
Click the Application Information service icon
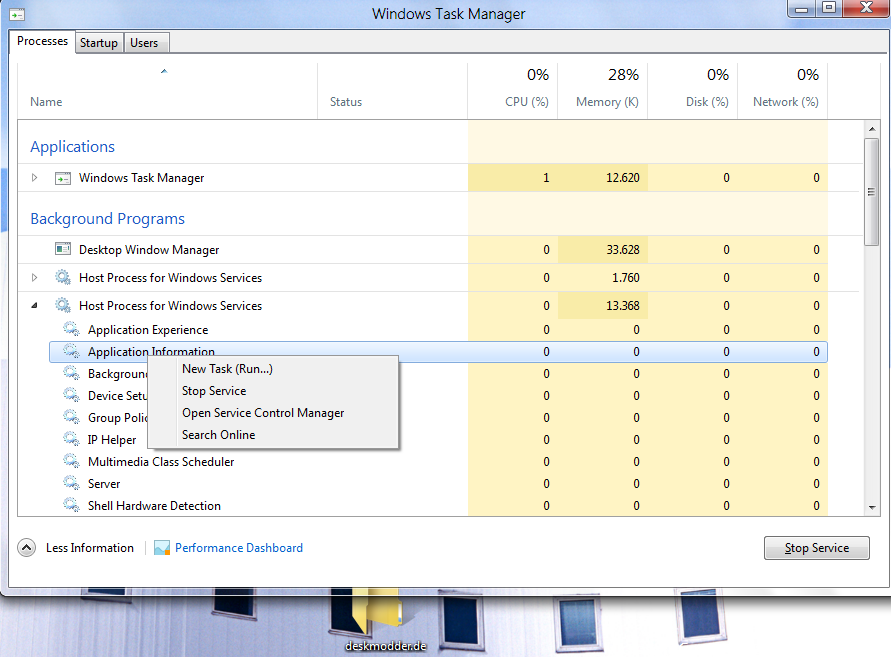click(71, 352)
